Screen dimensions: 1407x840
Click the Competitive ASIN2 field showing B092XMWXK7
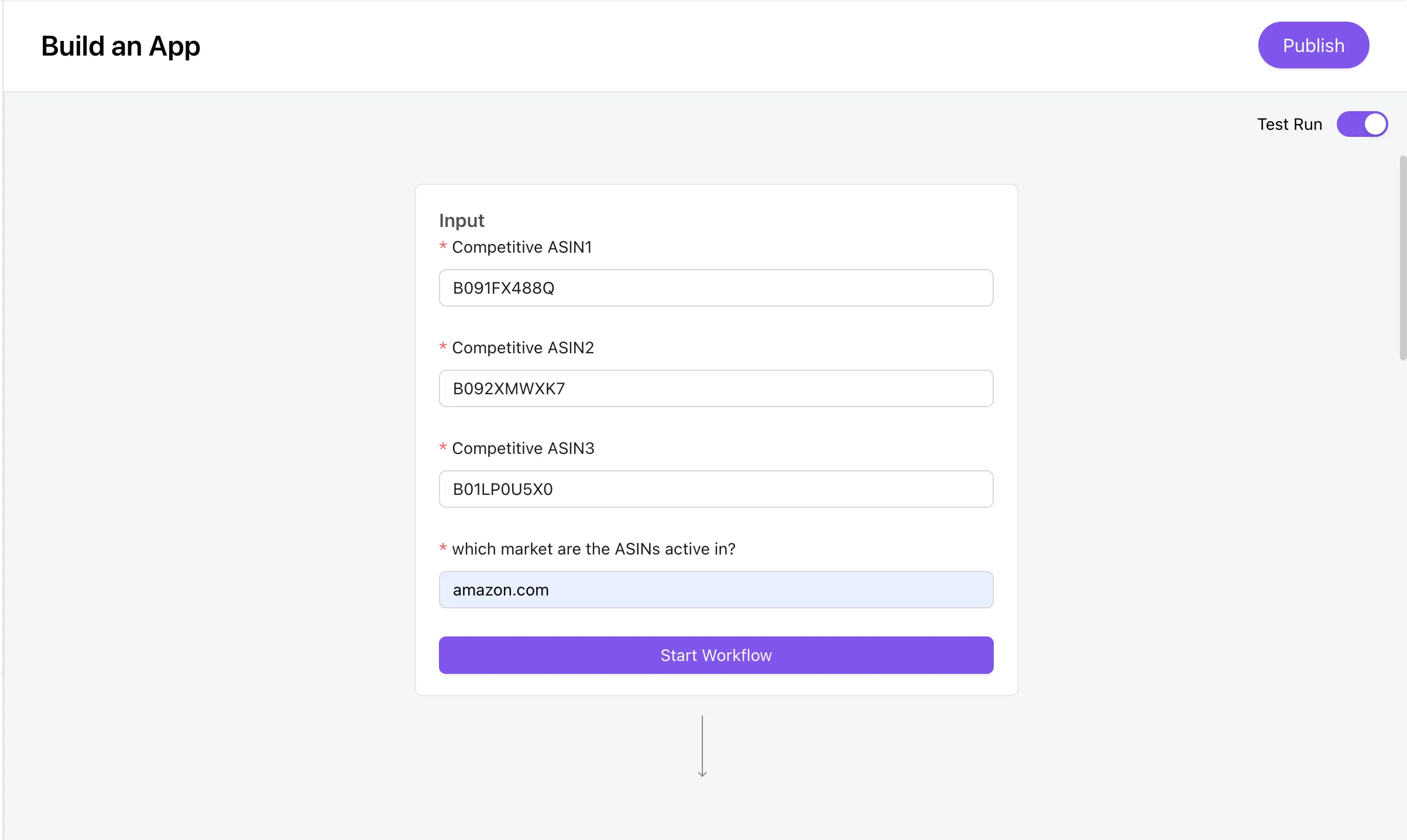pos(715,388)
